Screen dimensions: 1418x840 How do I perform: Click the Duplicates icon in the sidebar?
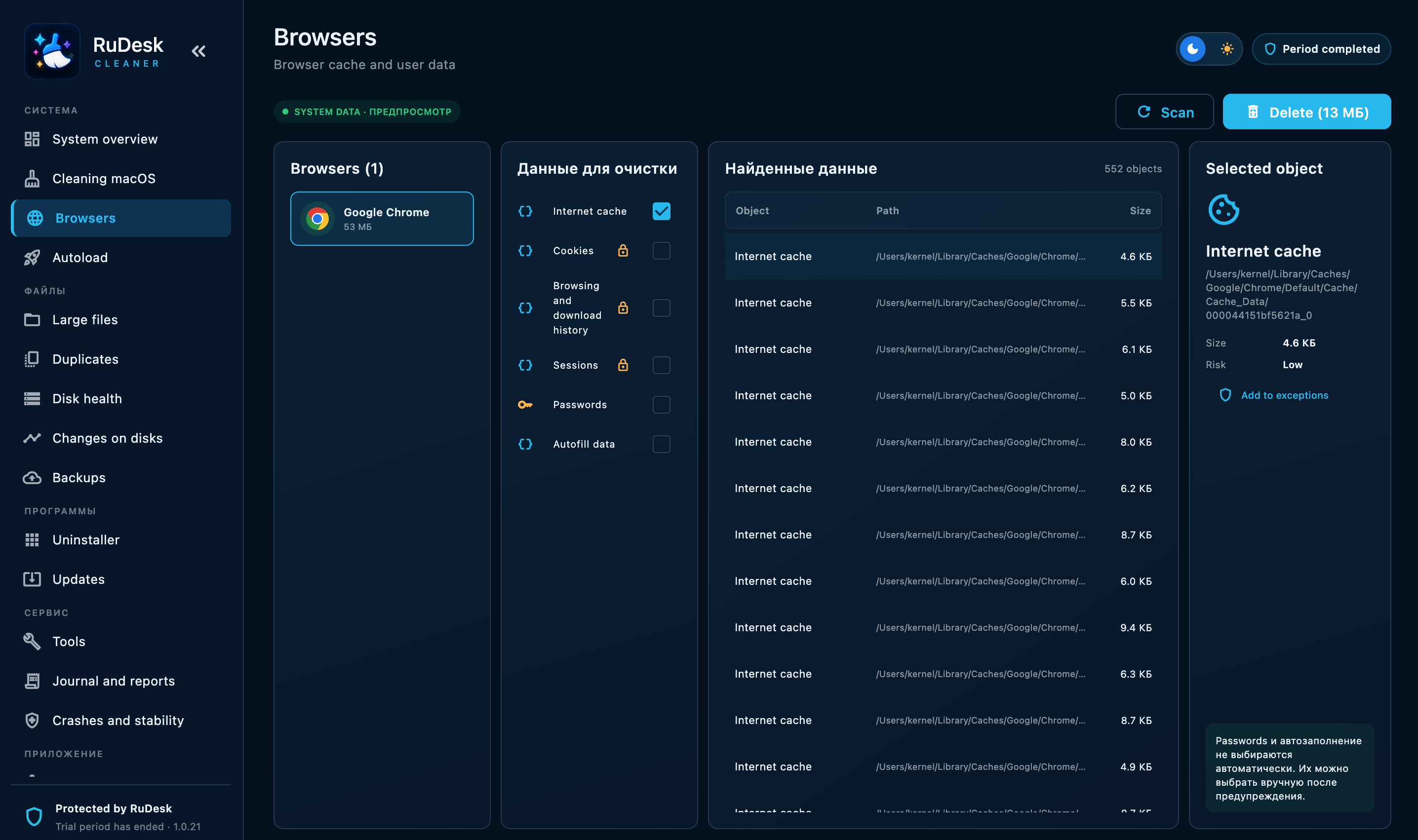(32, 359)
